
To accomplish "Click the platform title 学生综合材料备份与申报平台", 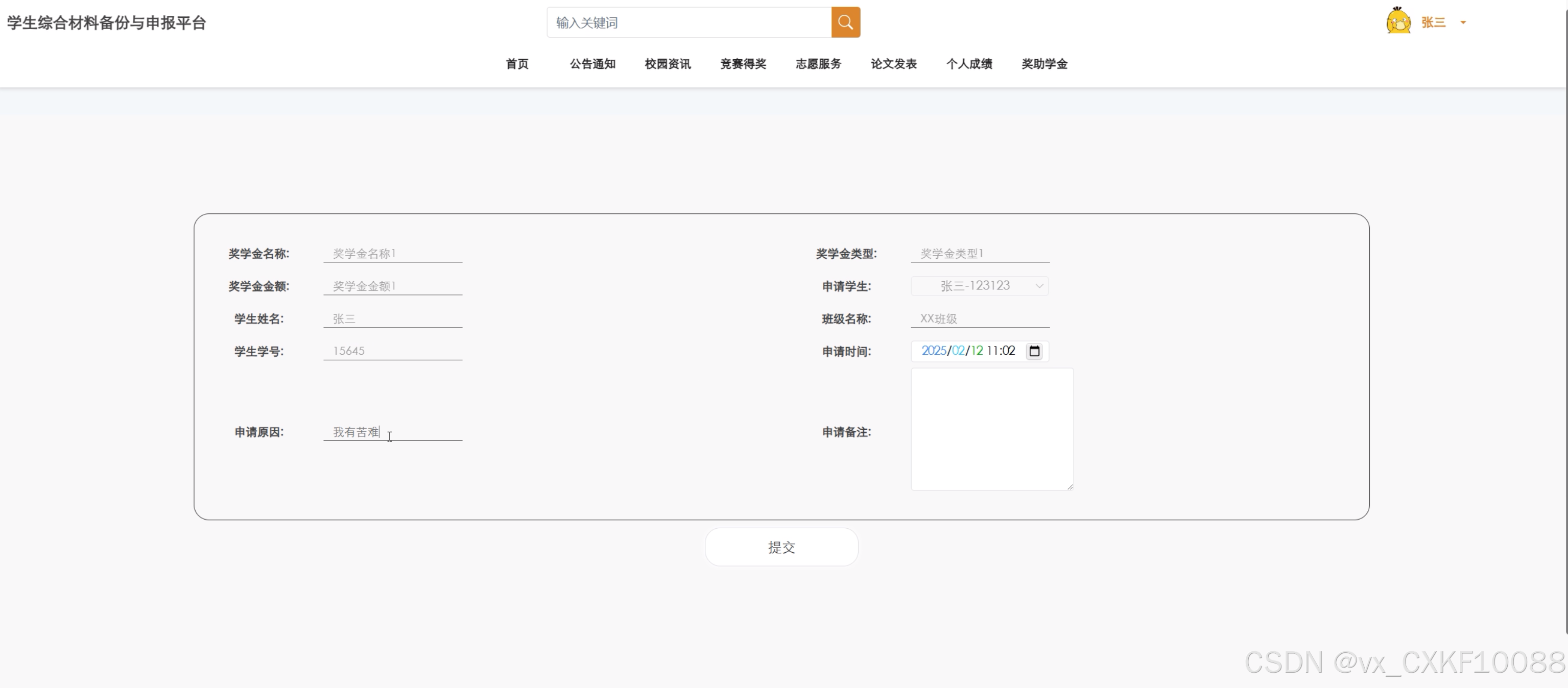I will click(107, 23).
